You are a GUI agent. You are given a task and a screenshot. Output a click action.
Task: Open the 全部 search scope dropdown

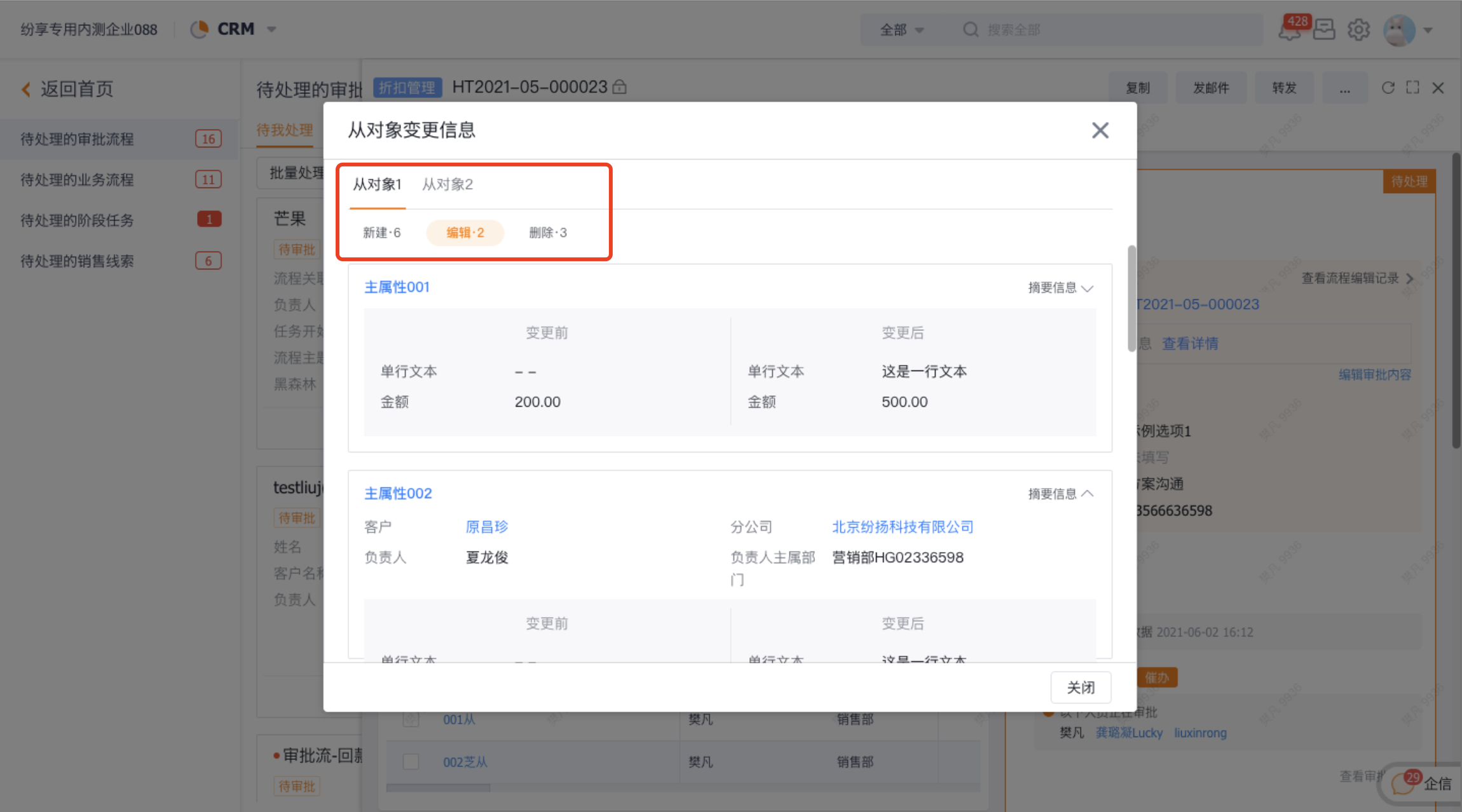[x=901, y=30]
